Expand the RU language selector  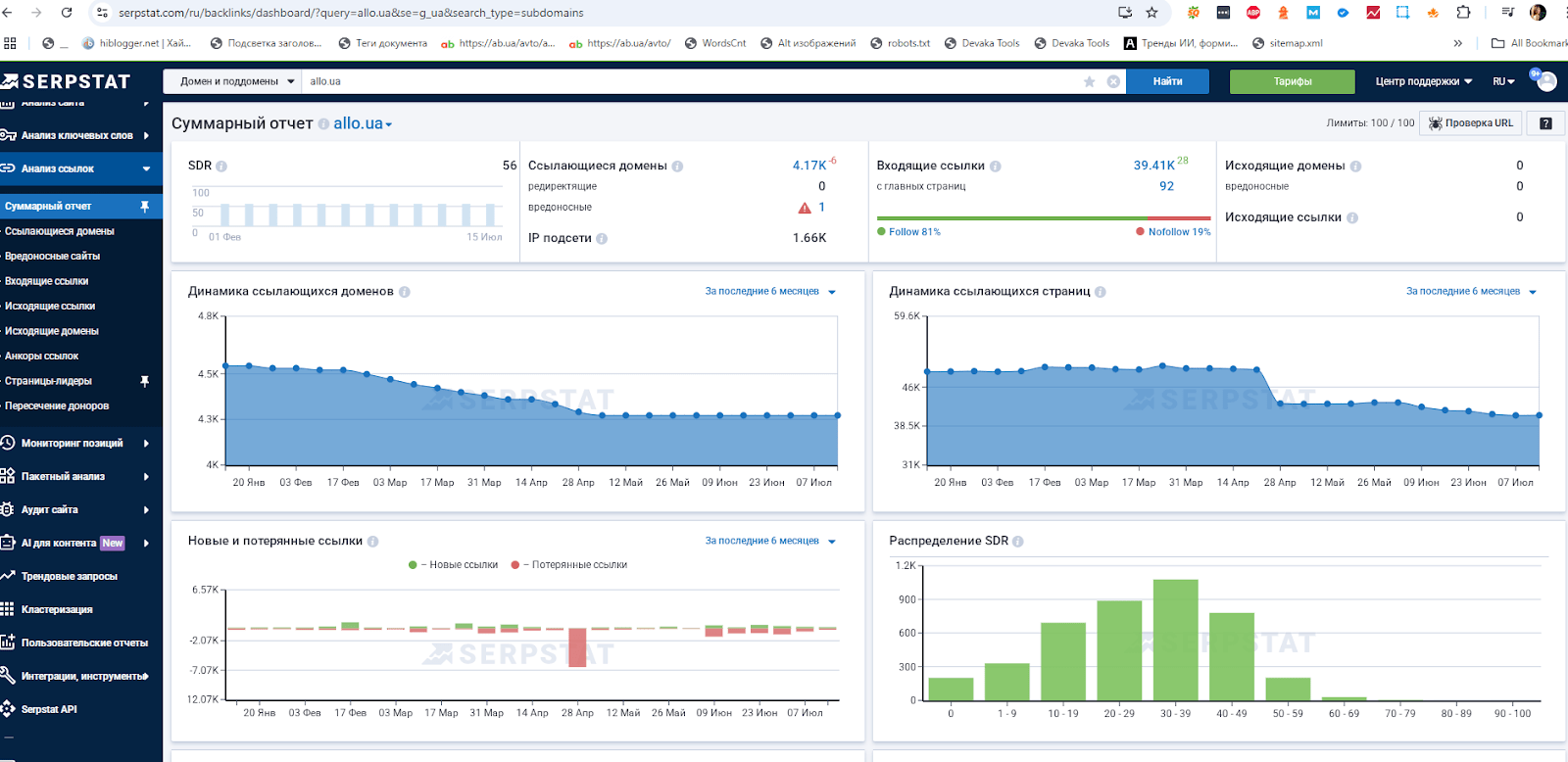click(x=1503, y=81)
